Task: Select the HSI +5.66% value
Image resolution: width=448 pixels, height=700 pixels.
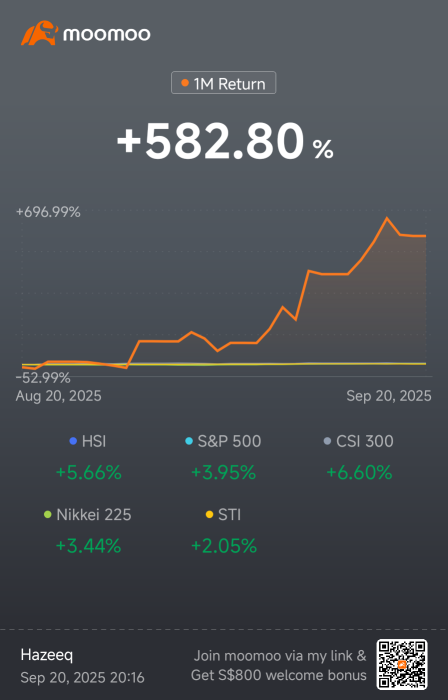Action: [88, 472]
